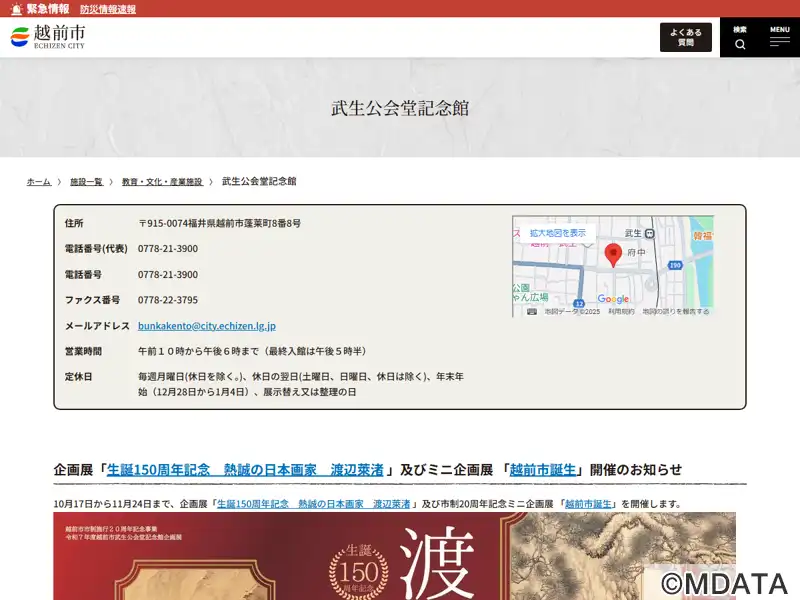
Task: Click 利用規約 on the map footer
Action: tap(621, 311)
